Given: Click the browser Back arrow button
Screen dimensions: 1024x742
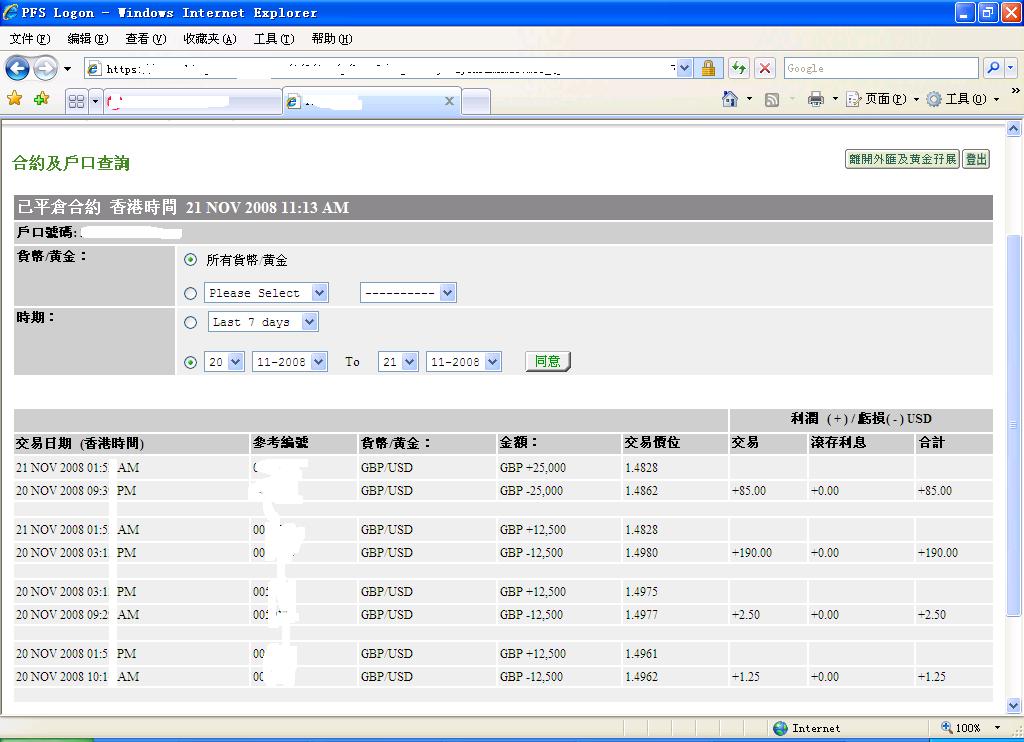Looking at the screenshot, I should 17,68.
